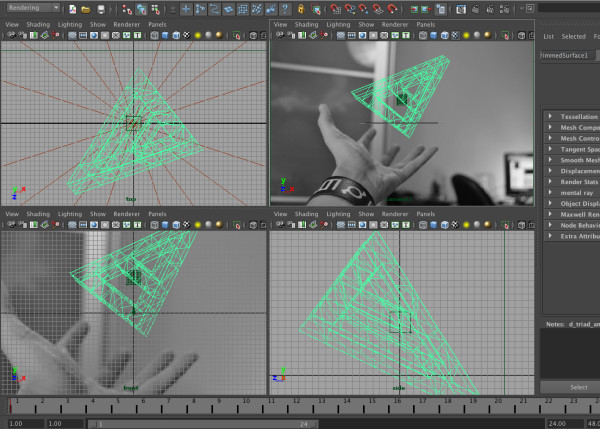Toggle the curves selection mask icon
Viewport: 600px width, 429px height.
(x=214, y=9)
